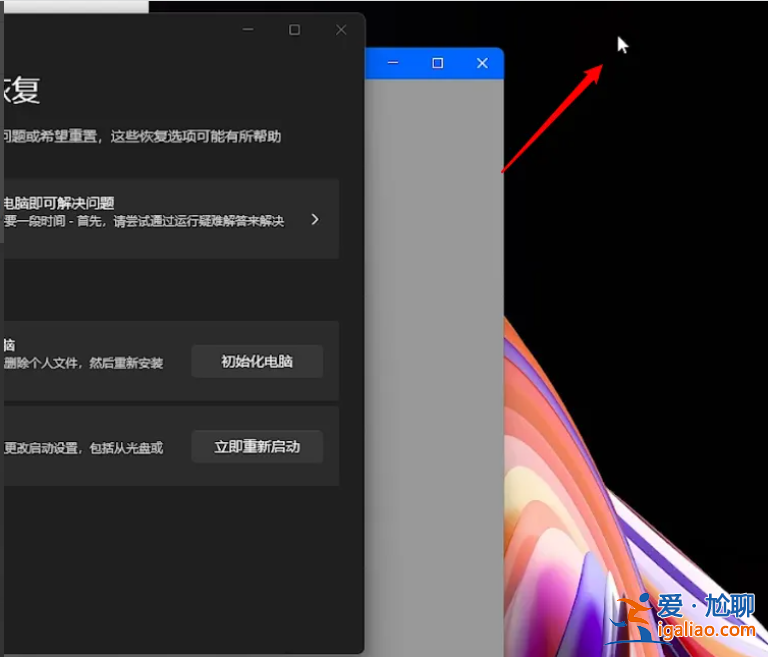Click the 恢复 page heading
This screenshot has width=768, height=657.
[x=20, y=91]
